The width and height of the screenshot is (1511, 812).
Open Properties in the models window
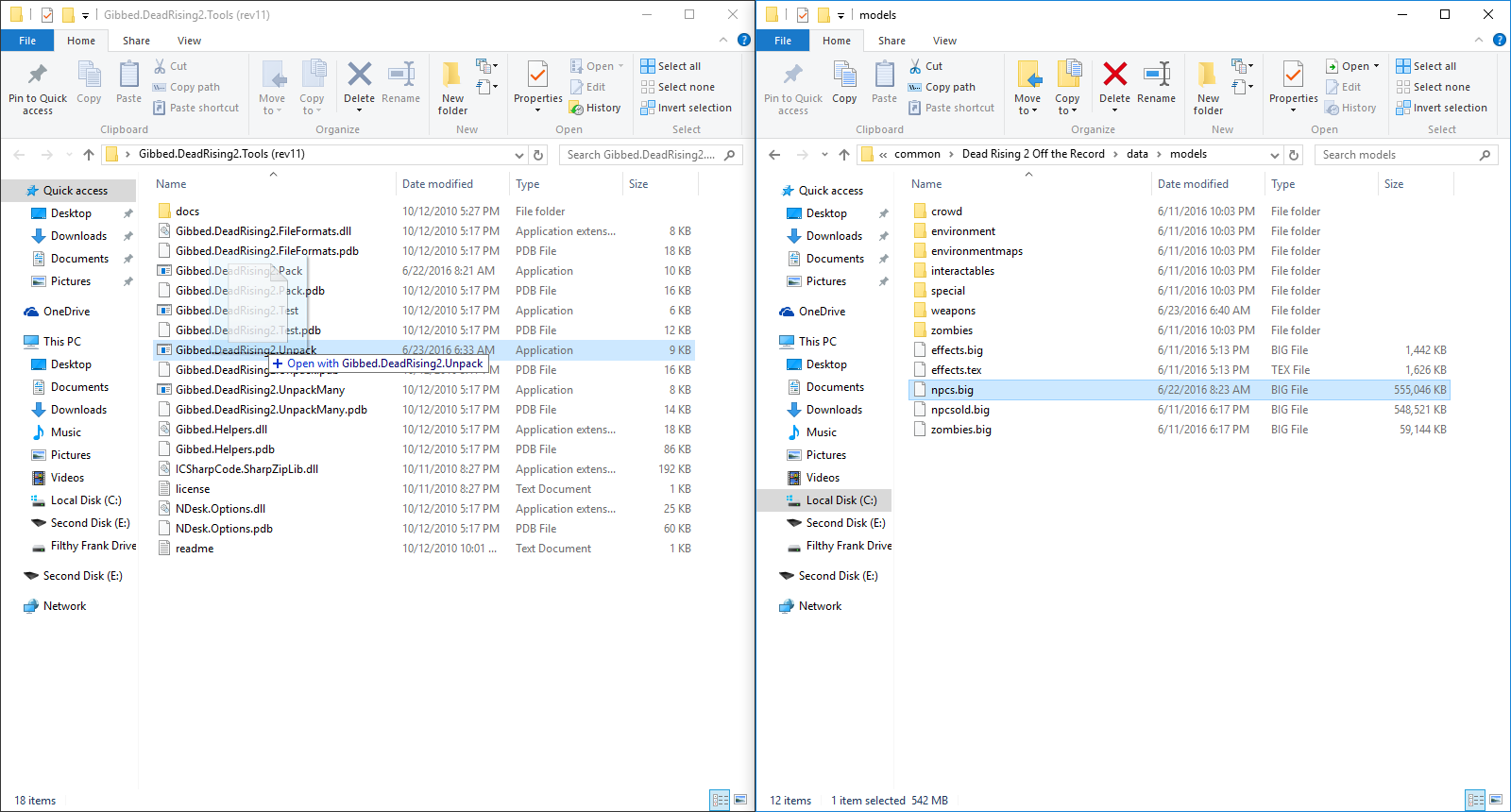coord(1293,89)
